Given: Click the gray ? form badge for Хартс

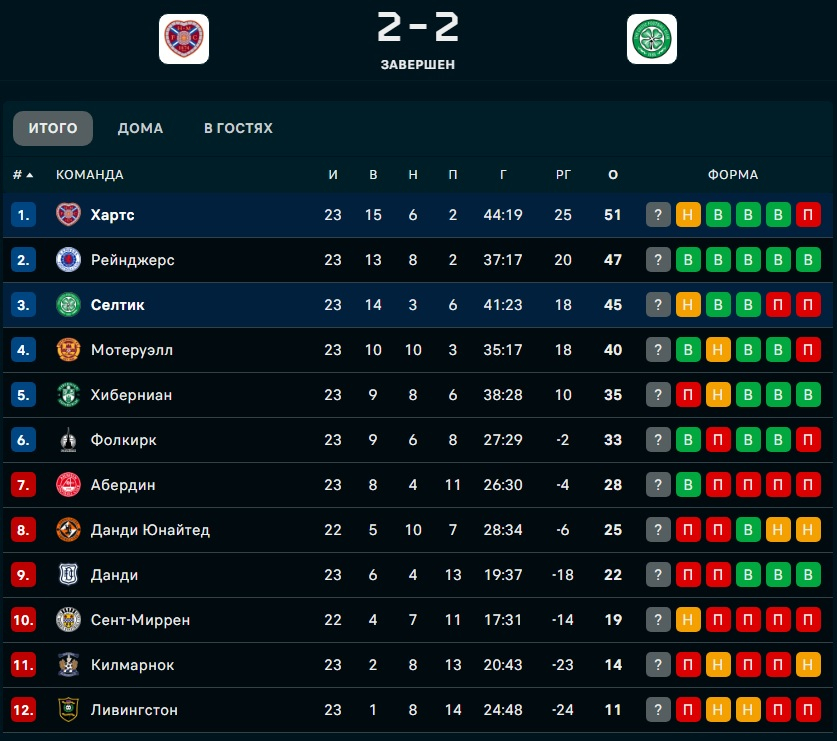Looking at the screenshot, I should pos(658,215).
